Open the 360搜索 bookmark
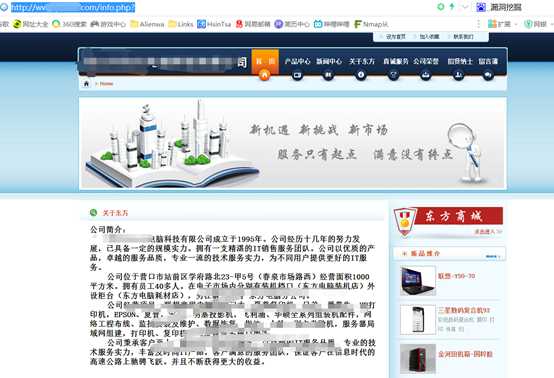The height and width of the screenshot is (378, 554). point(69,24)
